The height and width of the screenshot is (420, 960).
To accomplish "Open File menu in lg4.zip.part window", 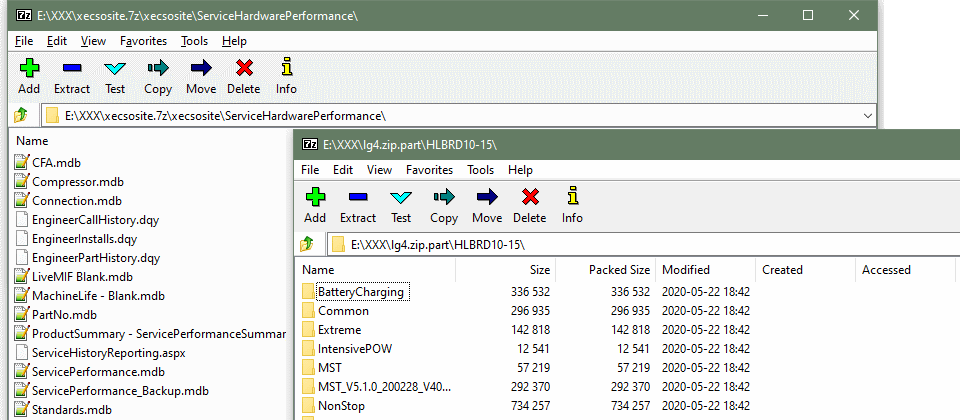I will [x=310, y=170].
